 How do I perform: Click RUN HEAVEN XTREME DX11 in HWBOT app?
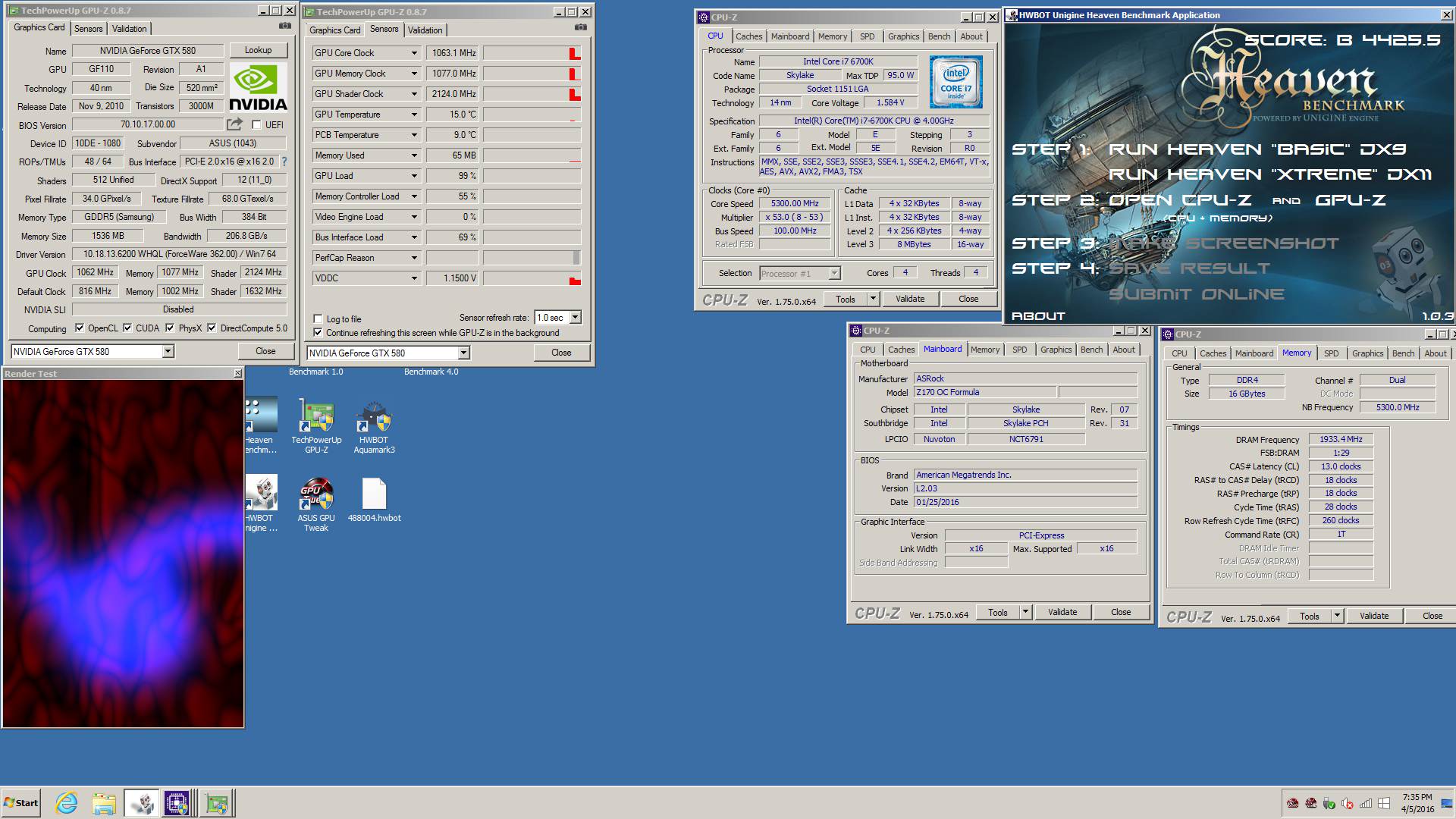pyautogui.click(x=1270, y=174)
